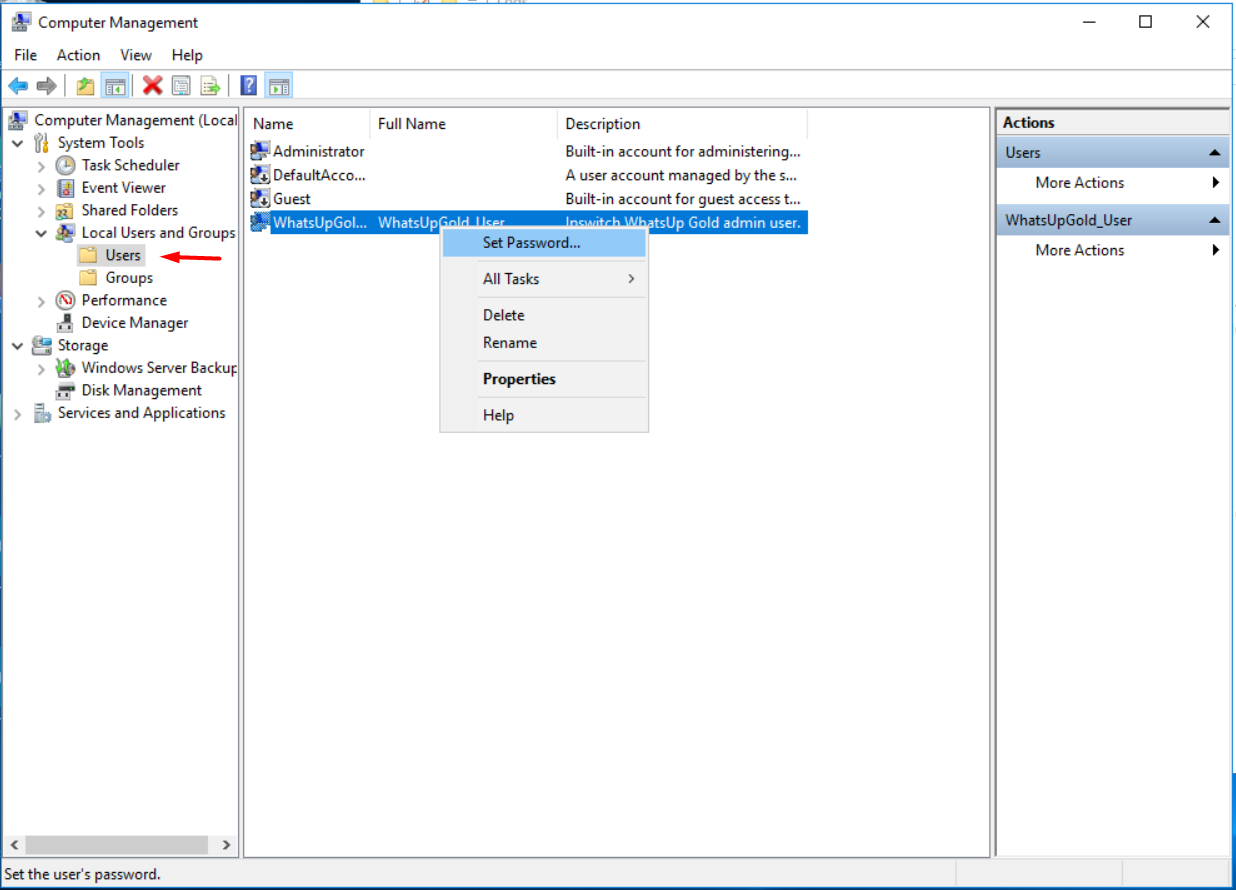Screen dimensions: 1236x890
Task: Choose Delete in the context menu
Action: click(x=545, y=315)
